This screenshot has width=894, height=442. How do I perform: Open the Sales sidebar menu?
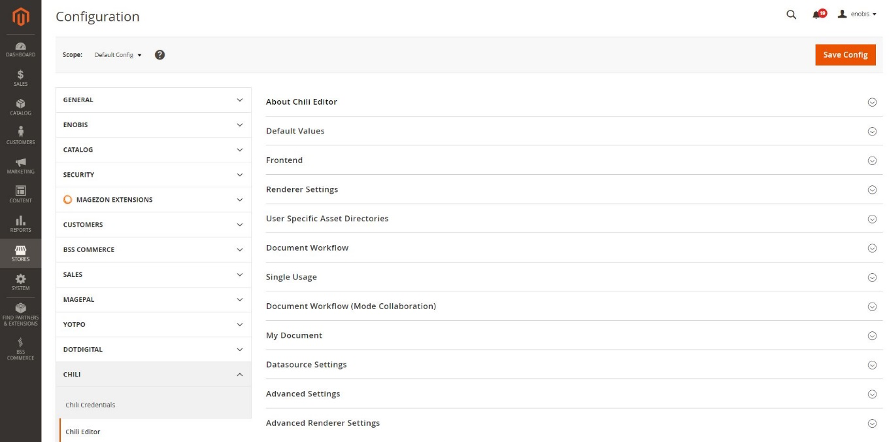[21, 78]
